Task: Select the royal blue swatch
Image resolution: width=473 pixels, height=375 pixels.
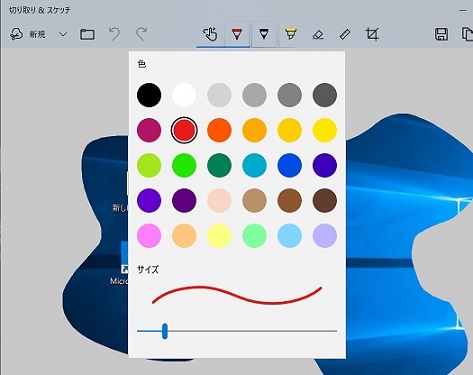Action: pyautogui.click(x=290, y=165)
